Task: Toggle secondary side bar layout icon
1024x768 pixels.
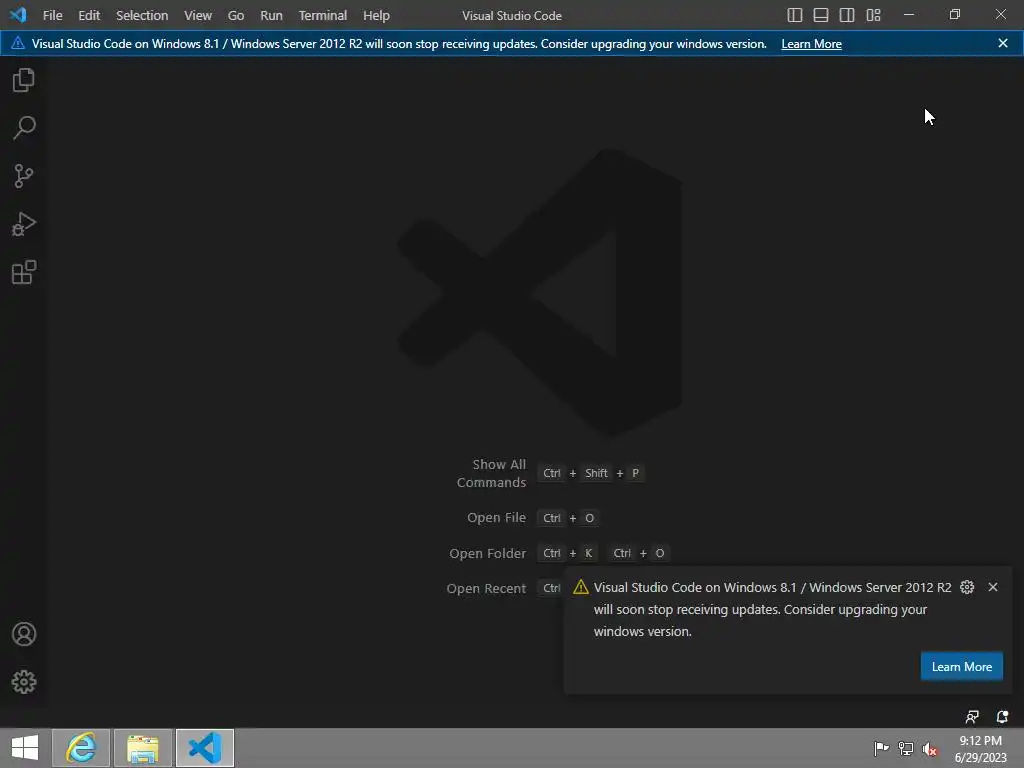Action: tap(847, 15)
